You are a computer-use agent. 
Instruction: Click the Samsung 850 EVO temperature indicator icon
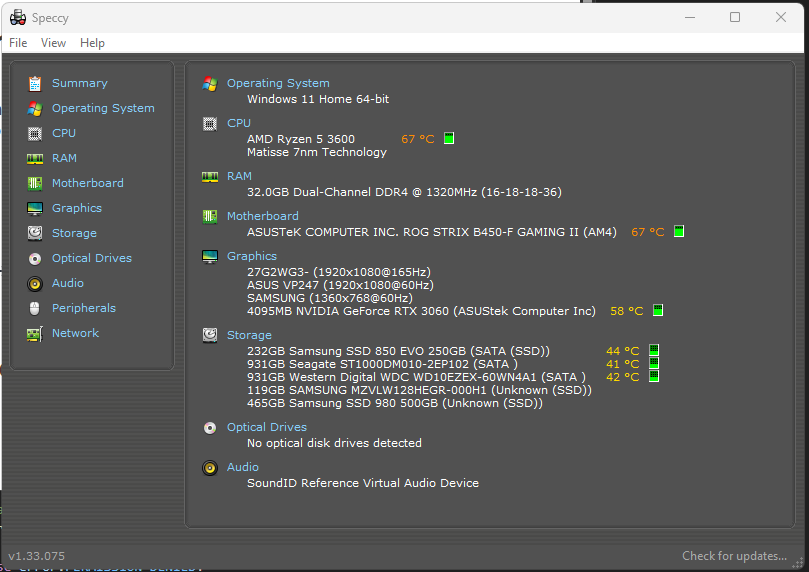pos(654,350)
